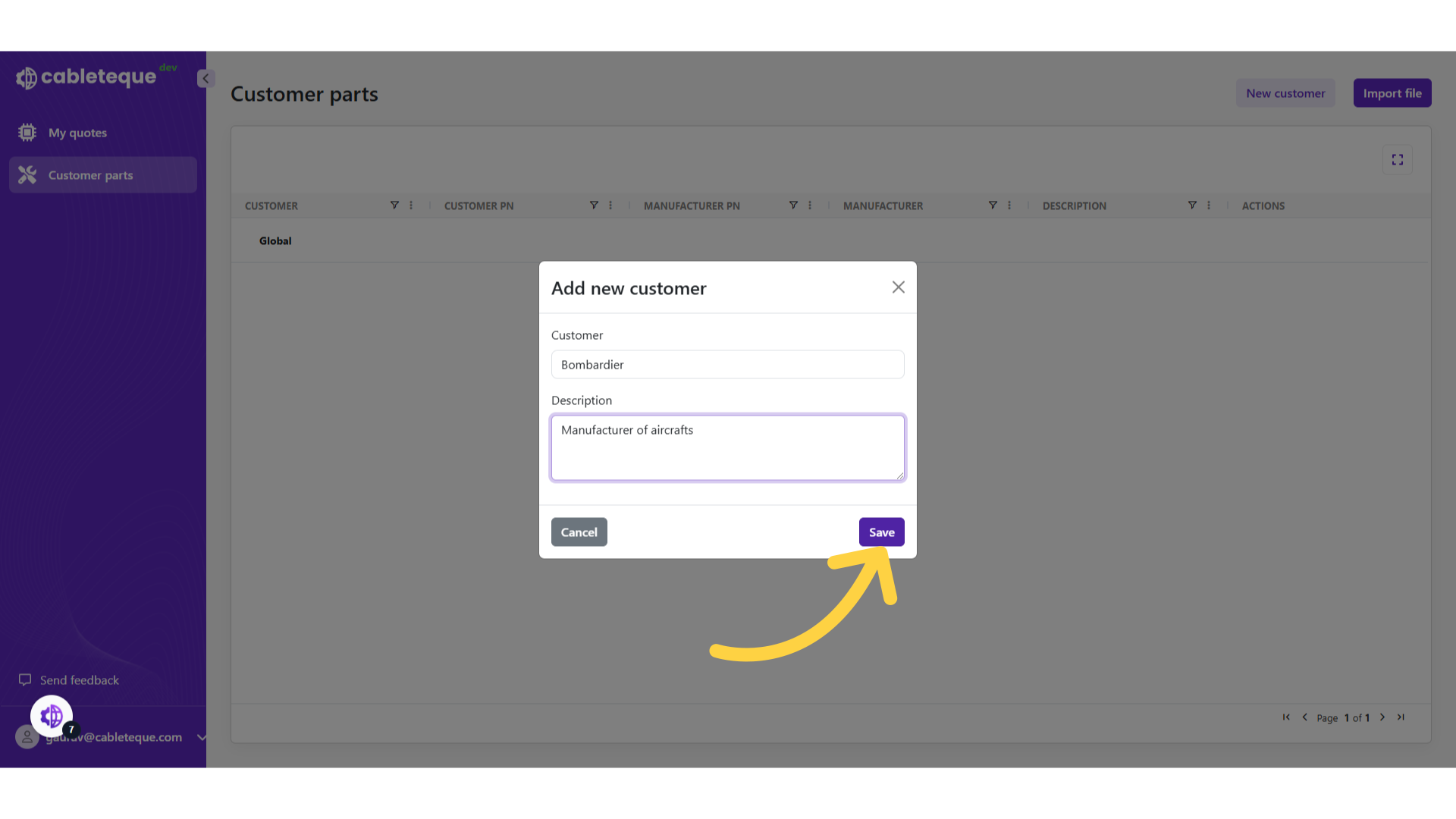The height and width of the screenshot is (819, 1456).
Task: Click the cableteque logo
Action: (87, 77)
